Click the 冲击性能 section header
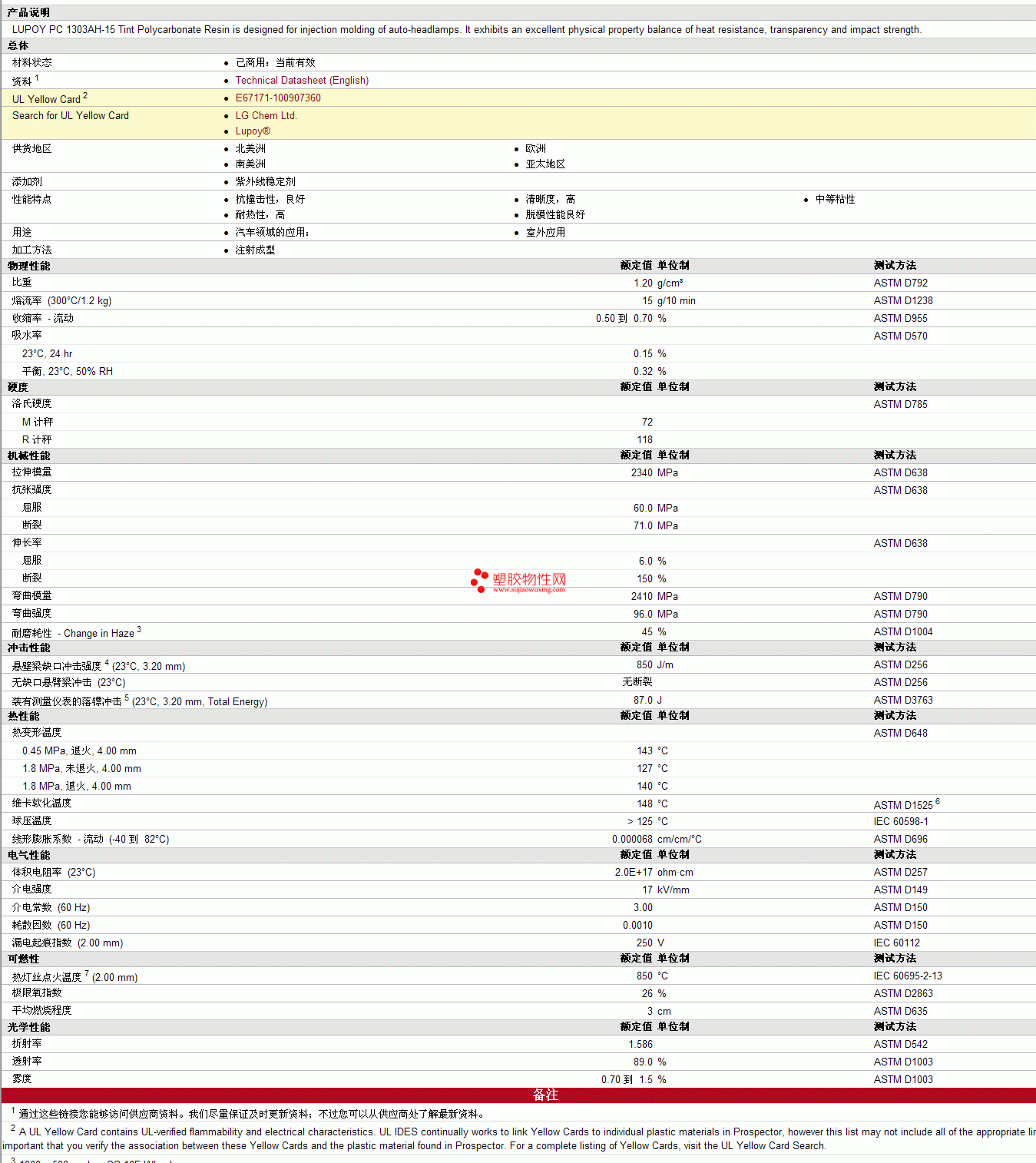 pos(28,648)
